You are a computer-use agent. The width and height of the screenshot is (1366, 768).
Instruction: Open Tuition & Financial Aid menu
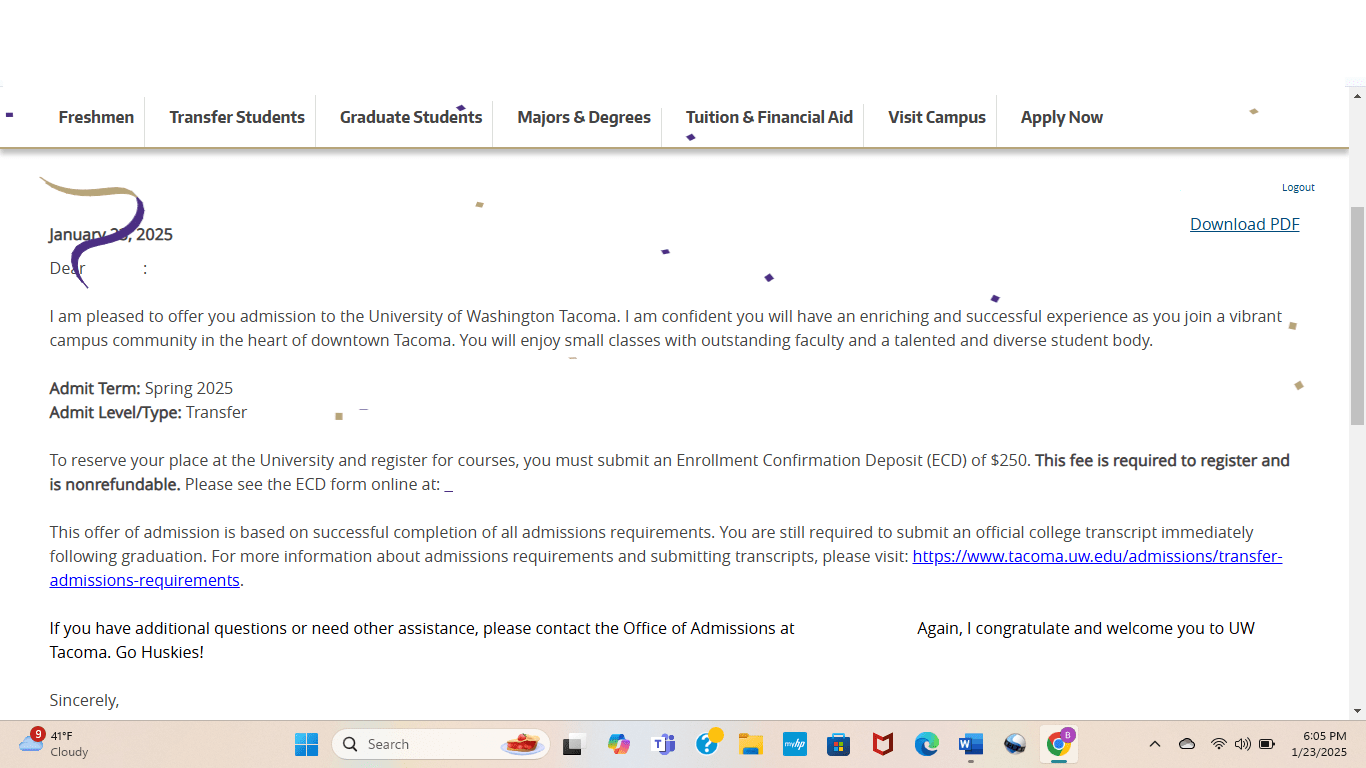coord(769,117)
